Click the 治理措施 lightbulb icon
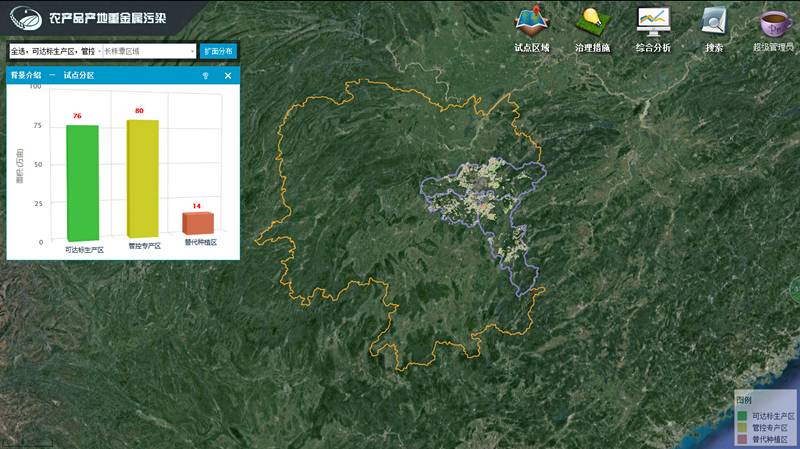The image size is (800, 449). [x=591, y=21]
